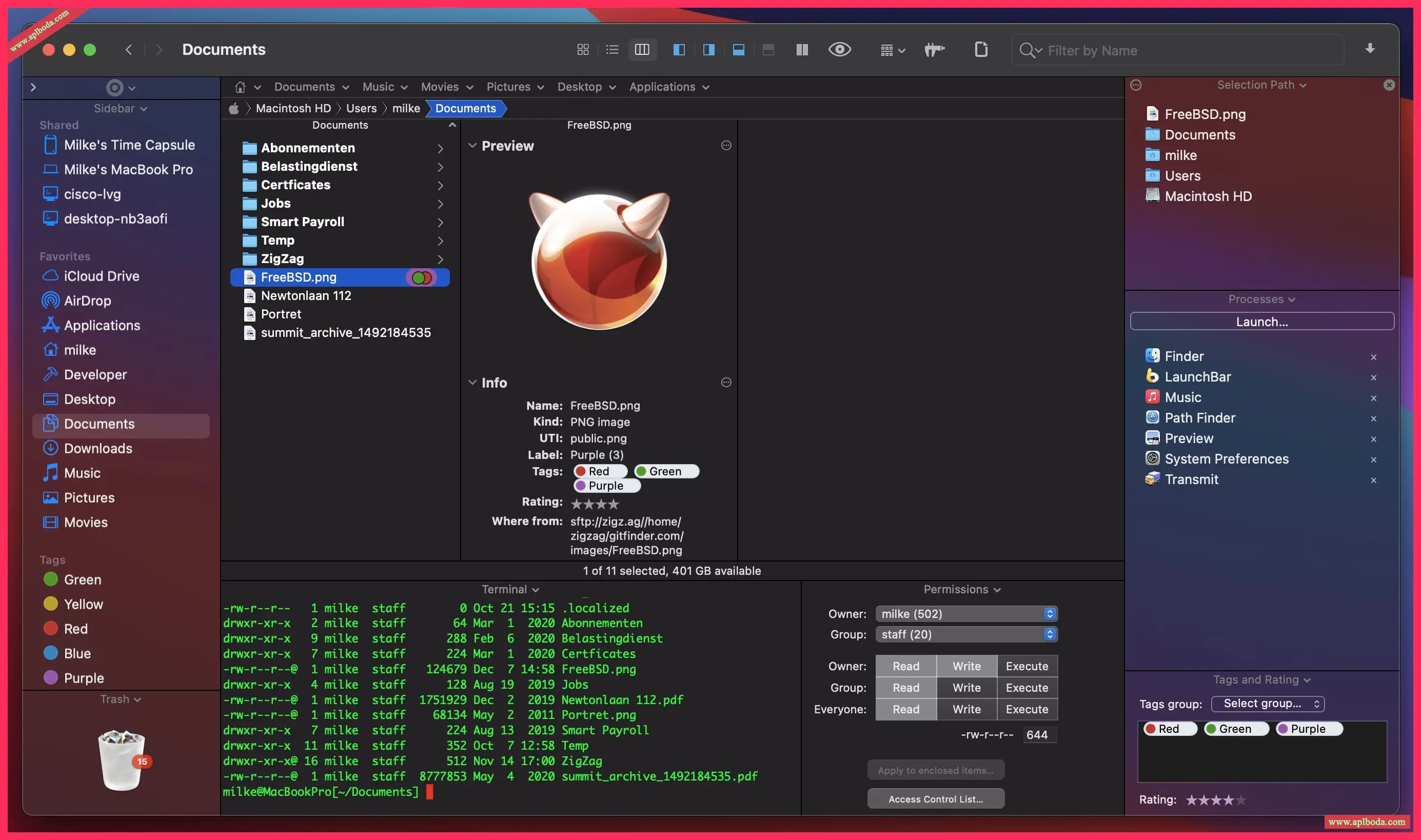Open Selection Path module options icon

1136,85
